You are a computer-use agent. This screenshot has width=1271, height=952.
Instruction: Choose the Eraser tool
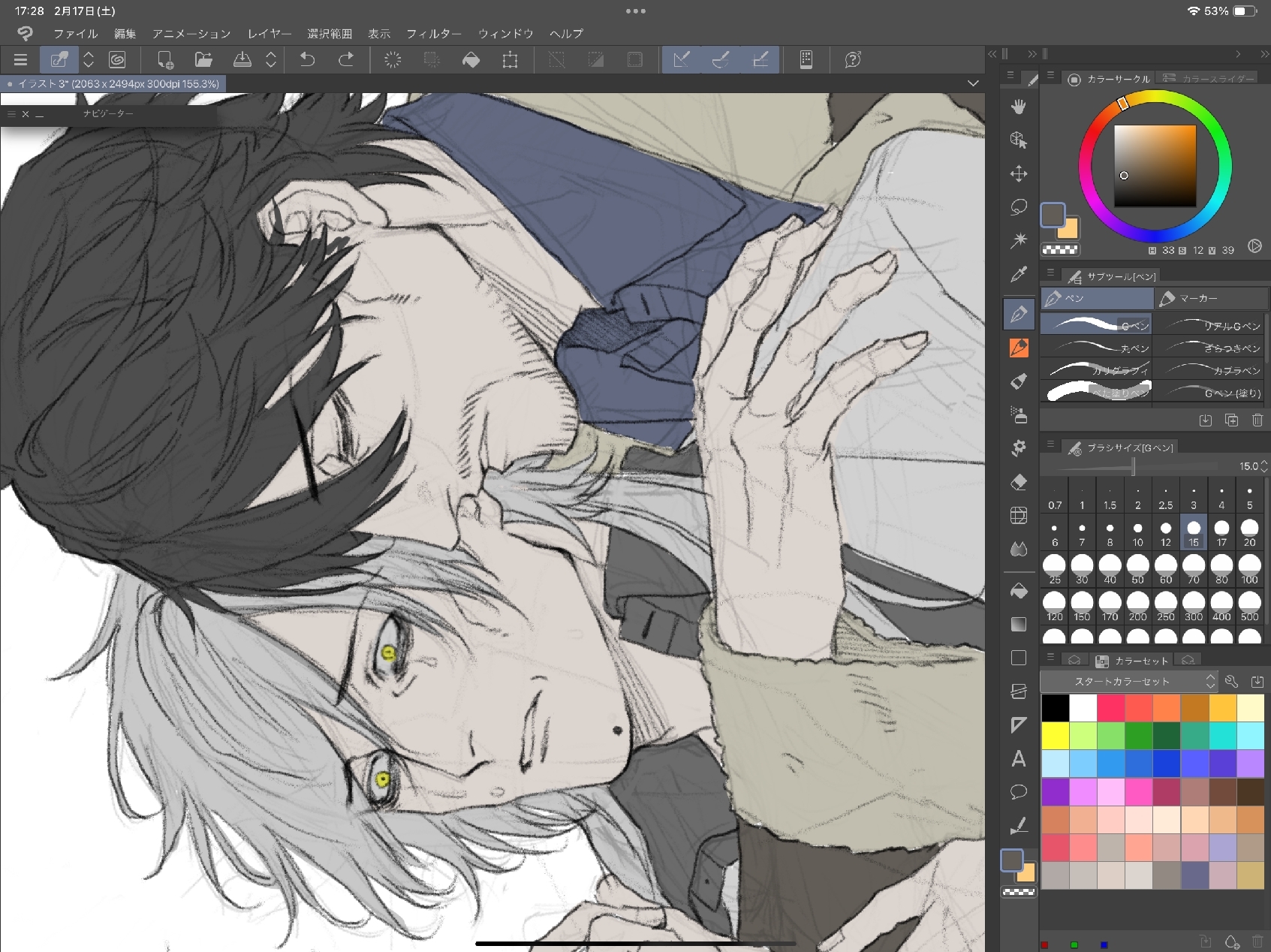pos(1019,482)
